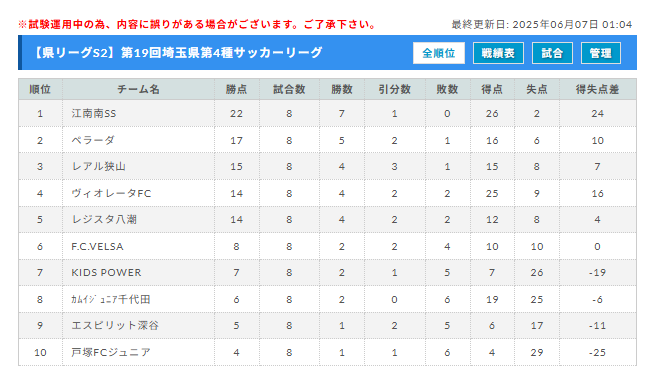Screen dimensions: 649x376
Task: Open the 試合 tab
Action: [x=552, y=53]
